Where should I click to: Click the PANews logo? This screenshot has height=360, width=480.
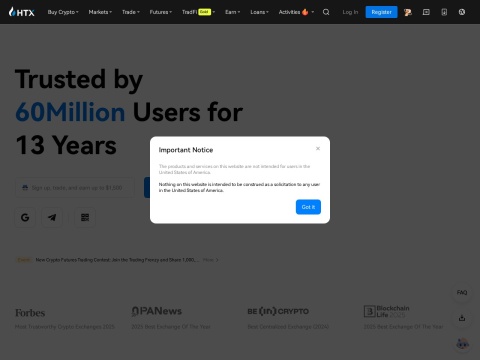157,311
